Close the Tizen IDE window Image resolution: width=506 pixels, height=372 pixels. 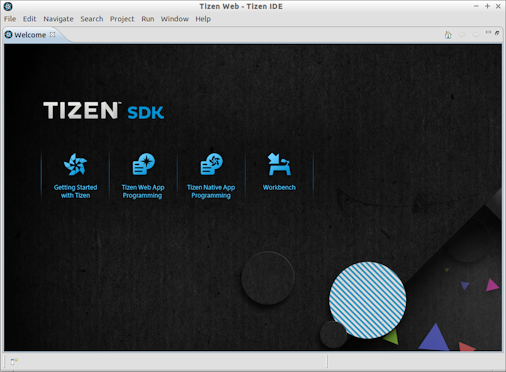click(x=498, y=6)
